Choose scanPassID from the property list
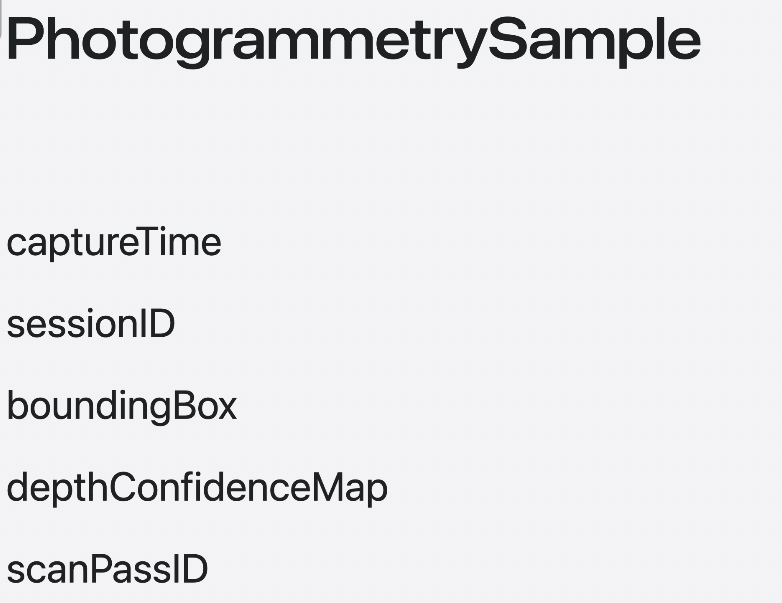 [x=107, y=570]
